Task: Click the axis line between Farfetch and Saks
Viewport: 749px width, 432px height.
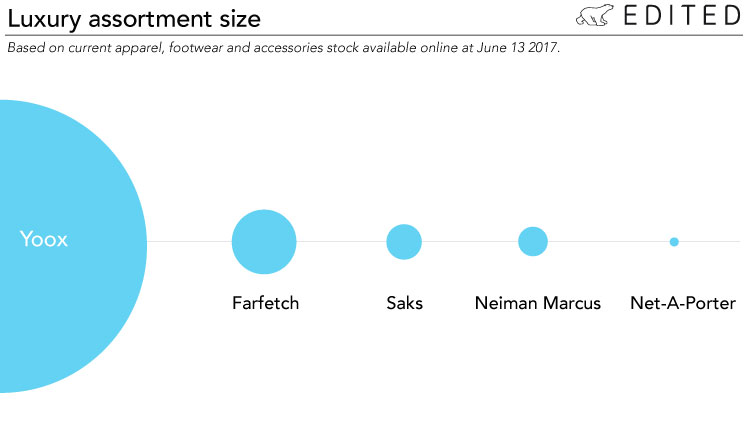Action: click(341, 242)
